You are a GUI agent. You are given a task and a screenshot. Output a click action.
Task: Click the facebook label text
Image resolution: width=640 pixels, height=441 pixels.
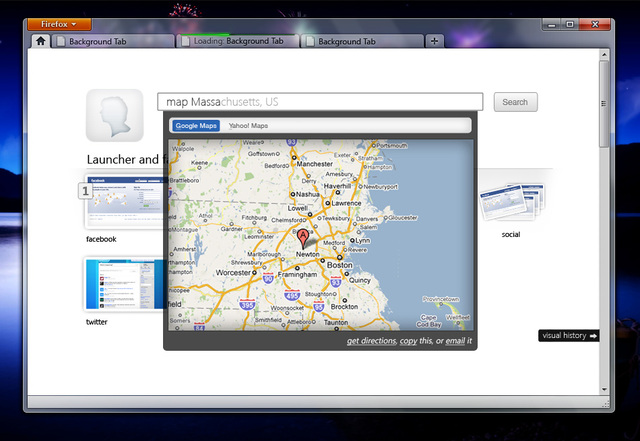[101, 239]
